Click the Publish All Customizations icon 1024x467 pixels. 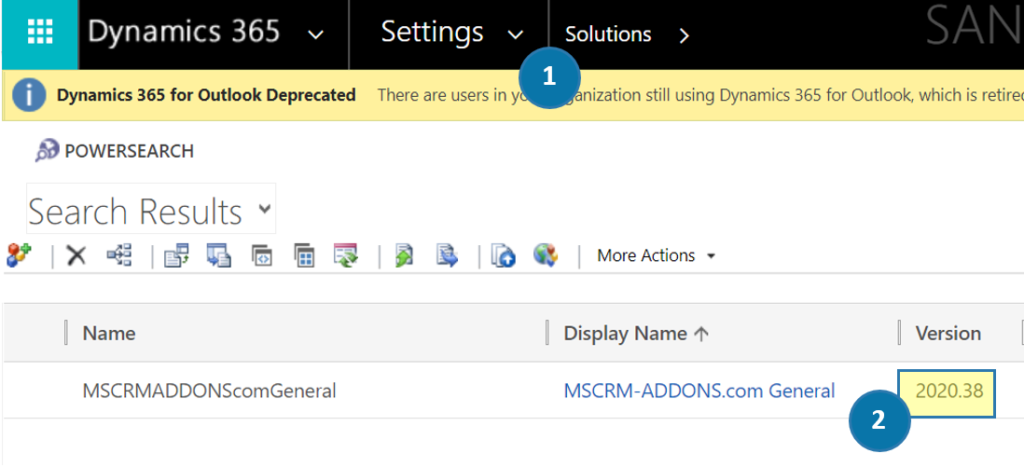(504, 255)
